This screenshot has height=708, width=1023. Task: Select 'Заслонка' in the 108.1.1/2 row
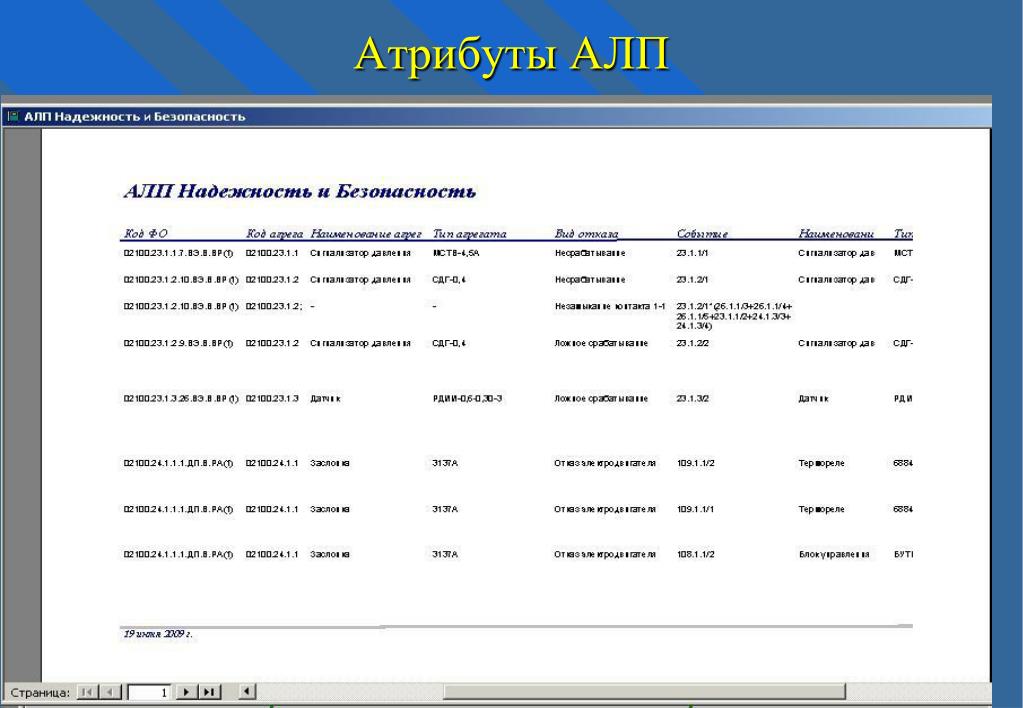tap(329, 554)
